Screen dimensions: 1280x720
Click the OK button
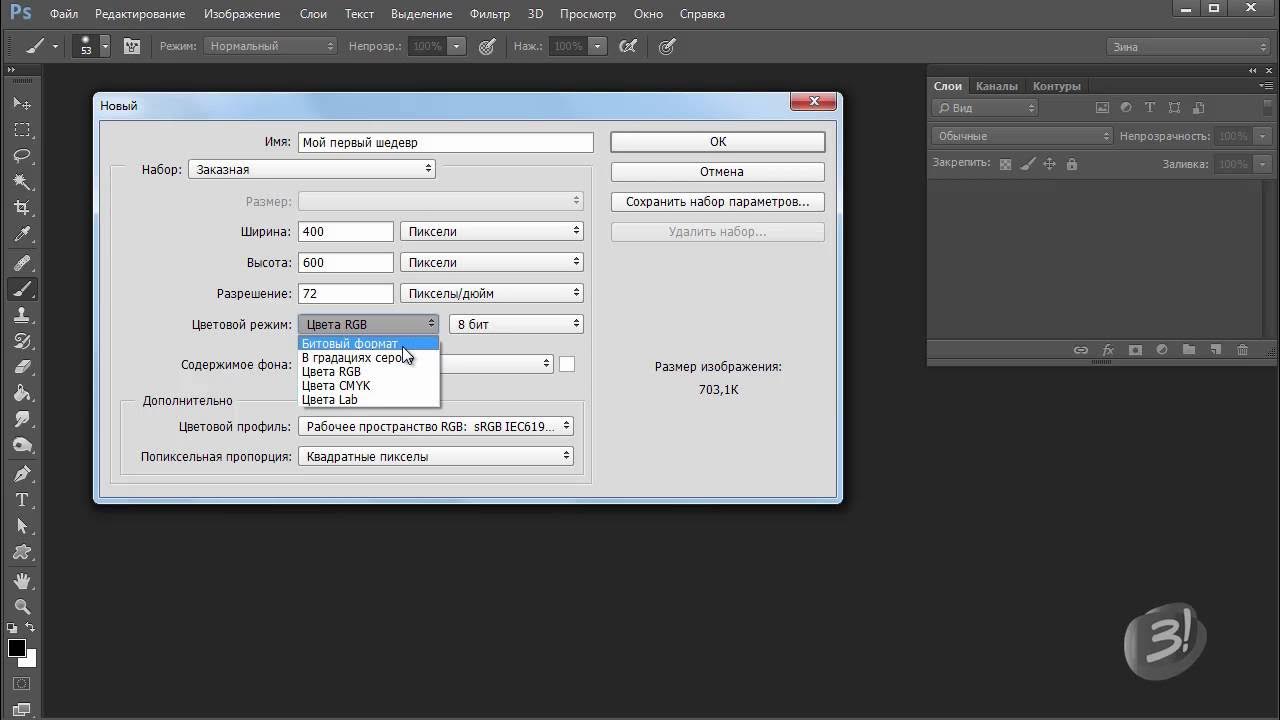(718, 142)
